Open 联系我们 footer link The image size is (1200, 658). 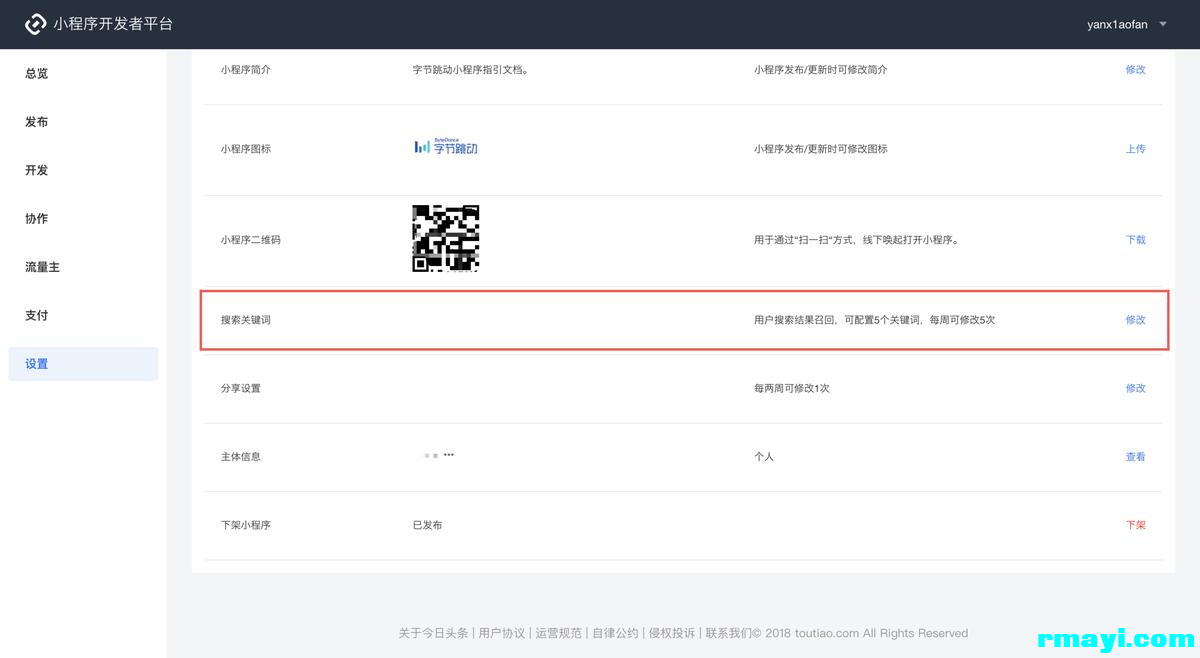click(728, 633)
